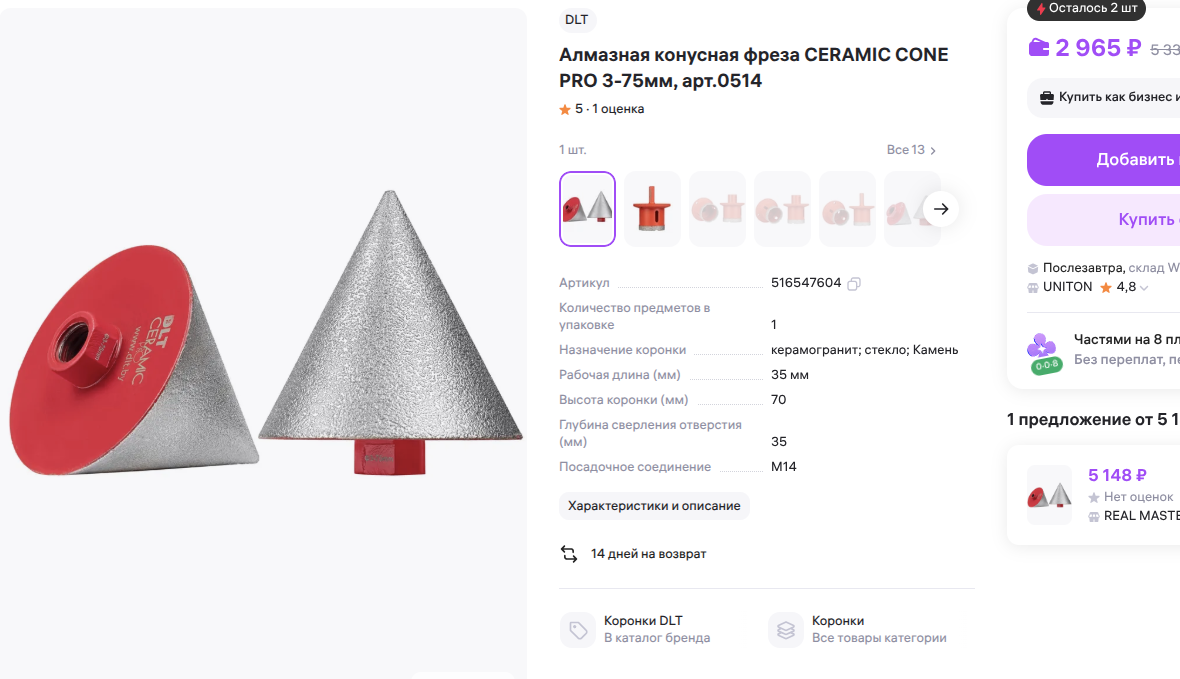Open the DLT brand chip

click(576, 20)
